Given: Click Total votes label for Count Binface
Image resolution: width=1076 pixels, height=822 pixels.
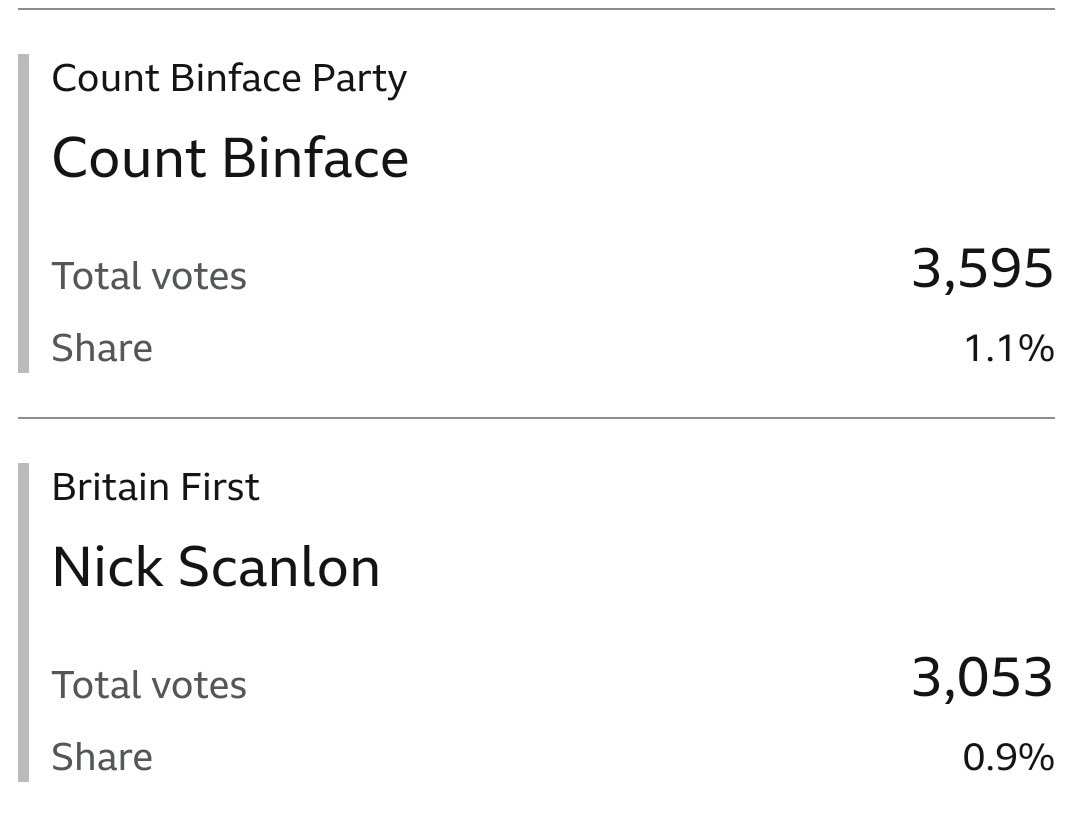Looking at the screenshot, I should [x=149, y=276].
